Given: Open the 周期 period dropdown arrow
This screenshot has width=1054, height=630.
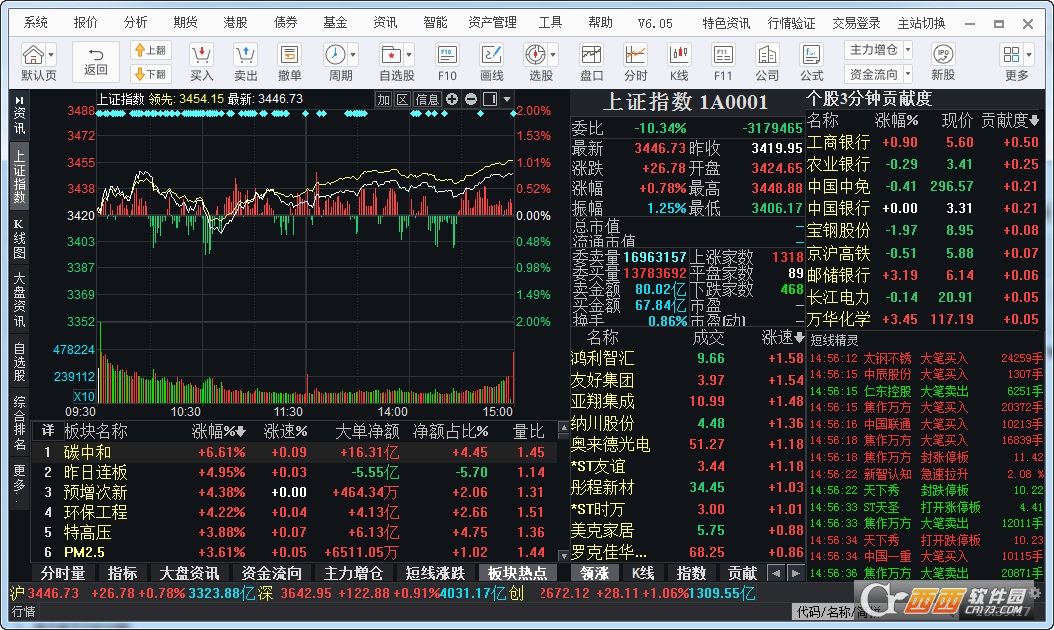Looking at the screenshot, I should tap(353, 55).
